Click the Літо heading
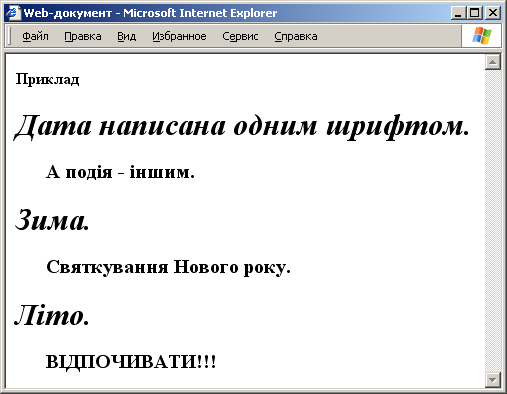Viewport: 507px width, 394px height. [x=52, y=315]
